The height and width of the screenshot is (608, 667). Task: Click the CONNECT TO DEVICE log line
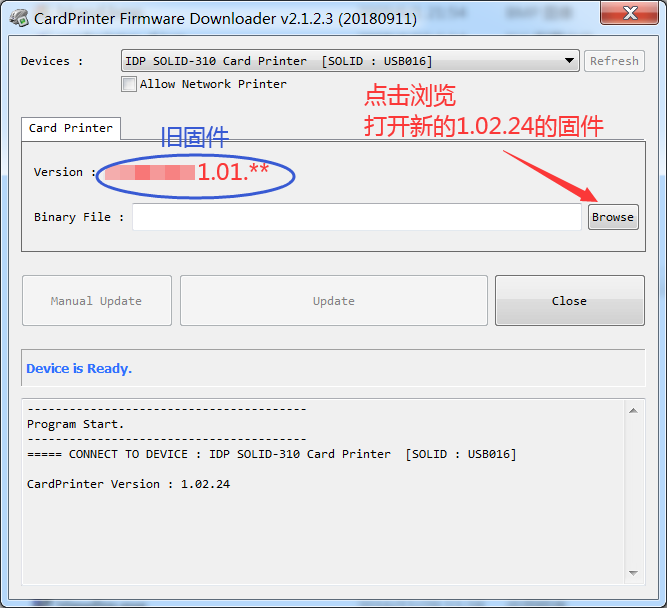pos(271,454)
